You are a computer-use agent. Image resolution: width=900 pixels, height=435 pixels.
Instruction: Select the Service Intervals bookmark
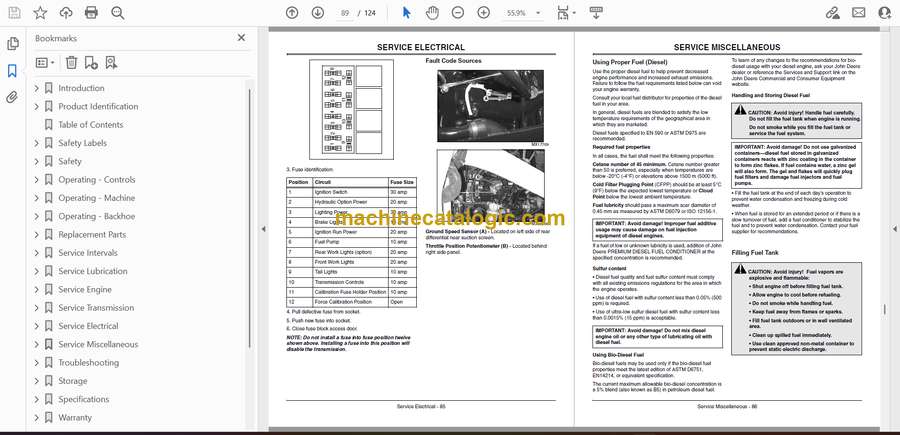[x=88, y=253]
